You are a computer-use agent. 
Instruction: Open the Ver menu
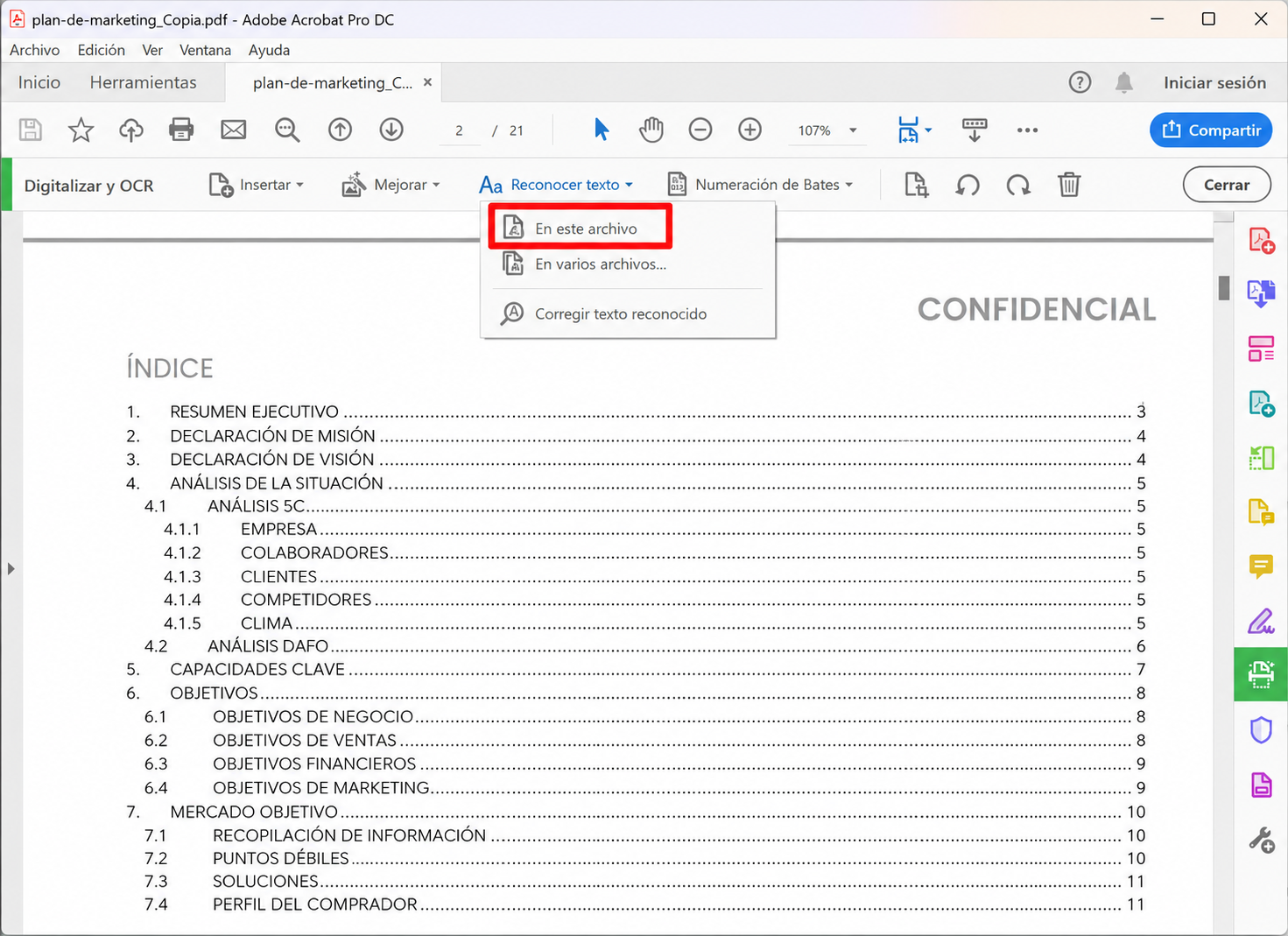[152, 50]
